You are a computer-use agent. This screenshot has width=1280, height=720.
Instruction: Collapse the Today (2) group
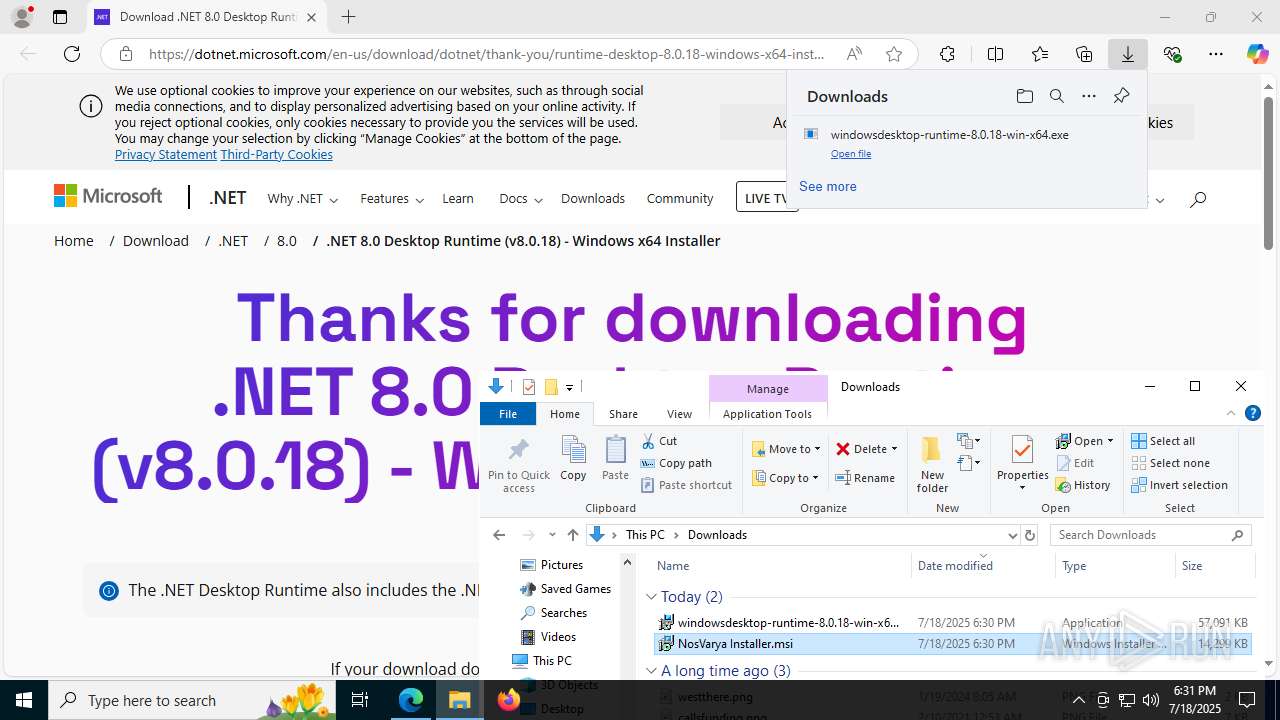pos(652,597)
